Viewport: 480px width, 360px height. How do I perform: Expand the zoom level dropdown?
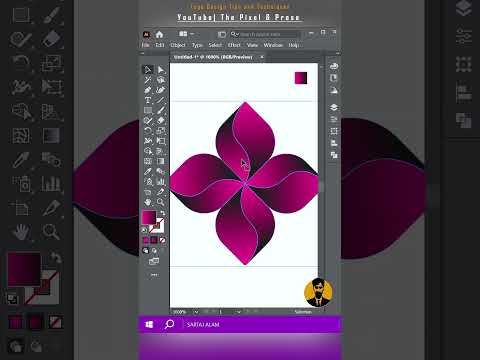196,312
